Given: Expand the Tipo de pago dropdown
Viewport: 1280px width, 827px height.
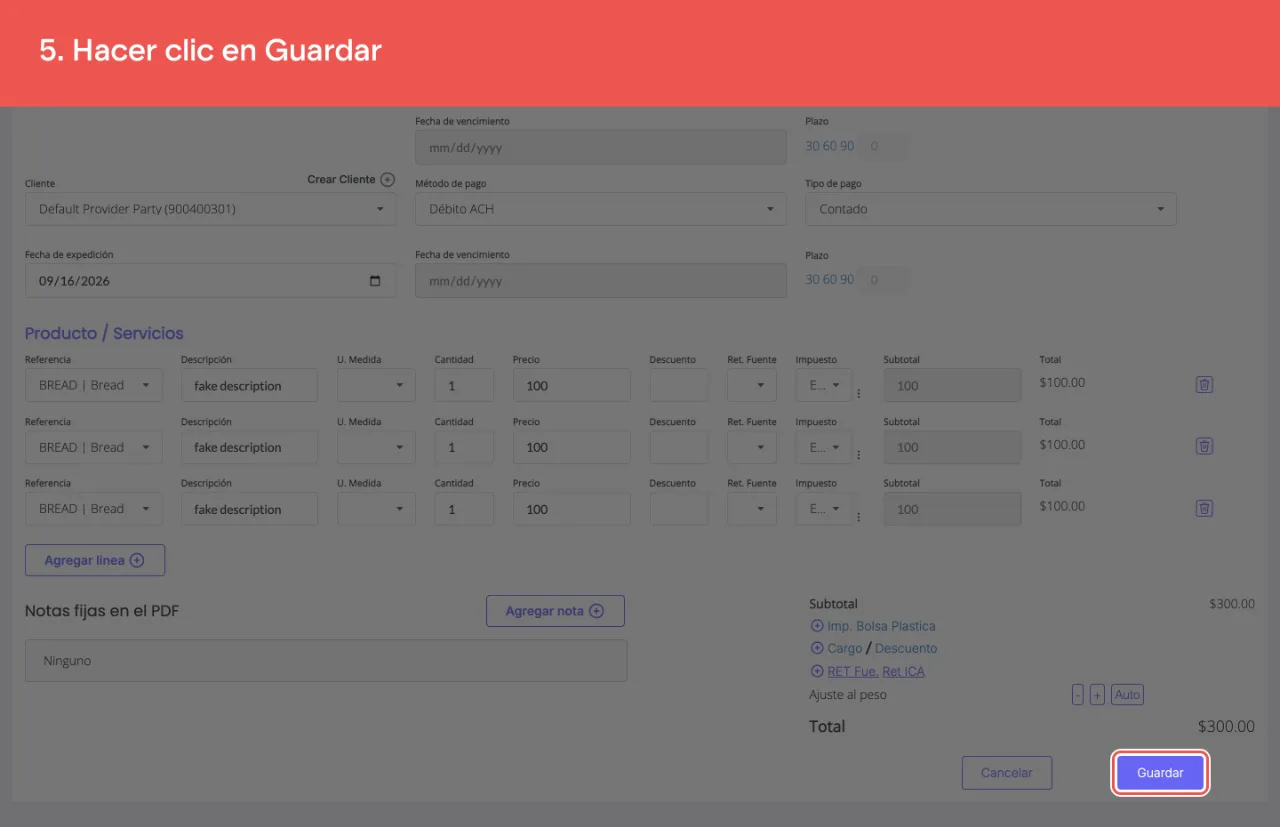Looking at the screenshot, I should 991,209.
